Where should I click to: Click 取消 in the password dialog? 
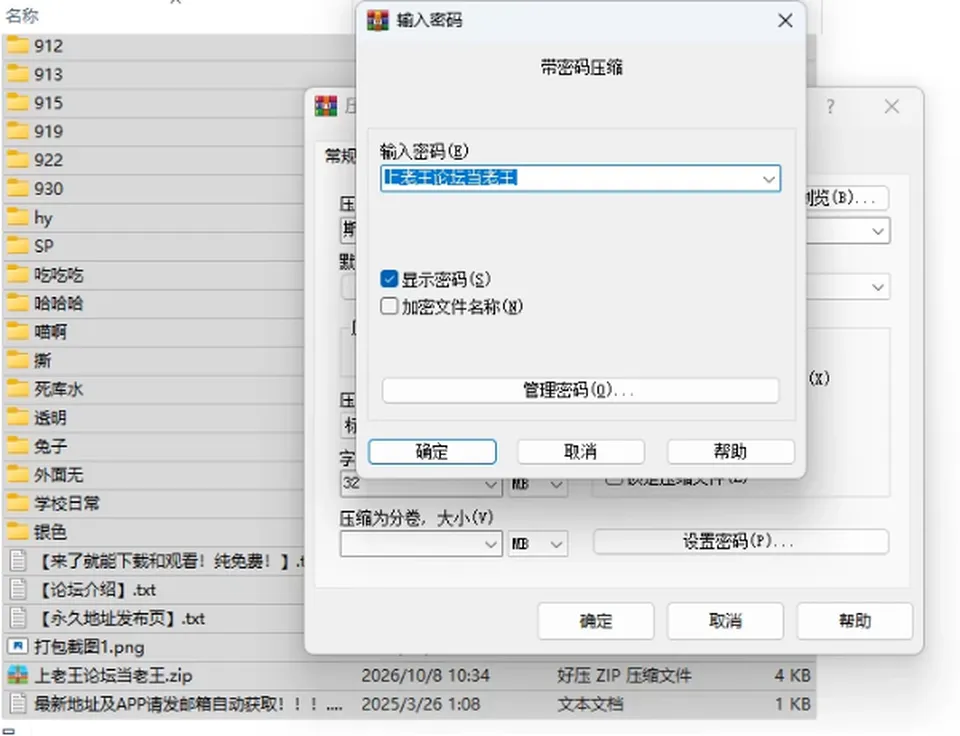[580, 452]
